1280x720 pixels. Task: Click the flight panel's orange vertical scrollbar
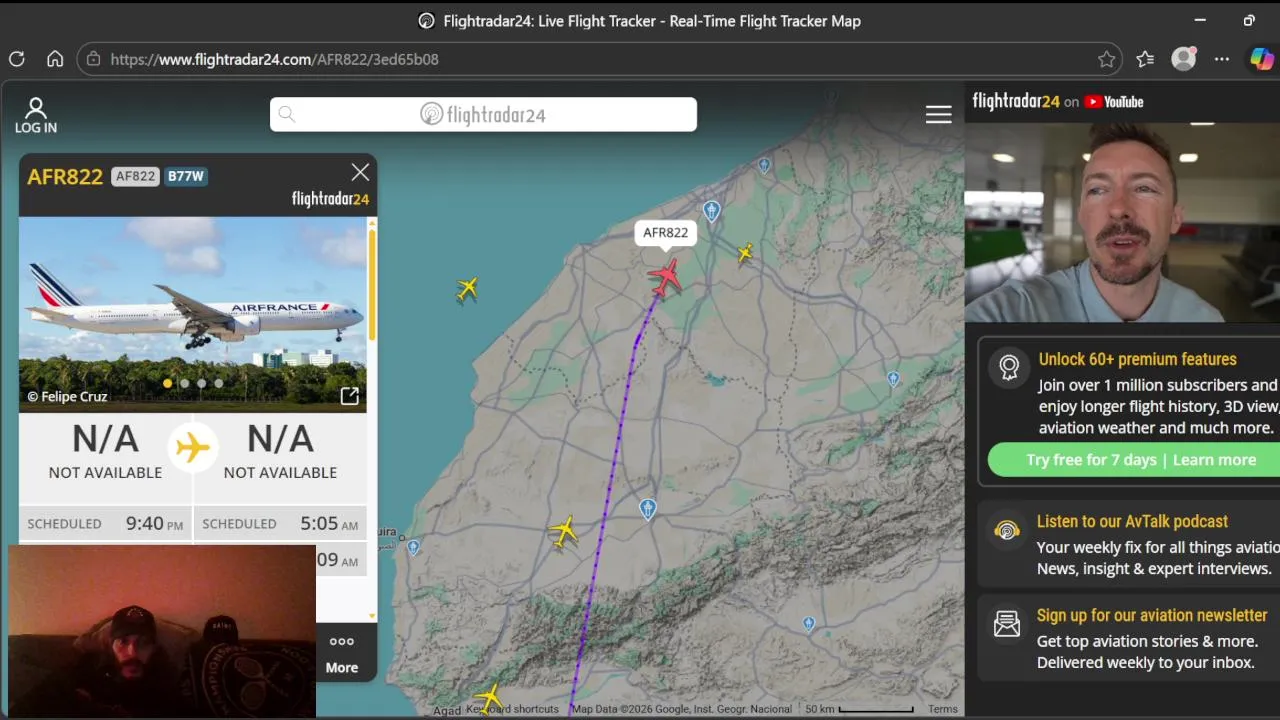(372, 285)
